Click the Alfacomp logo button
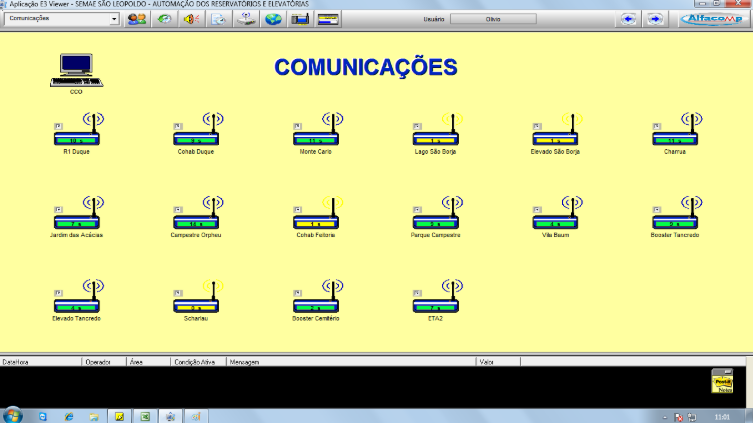This screenshot has width=754, height=423. (x=712, y=19)
